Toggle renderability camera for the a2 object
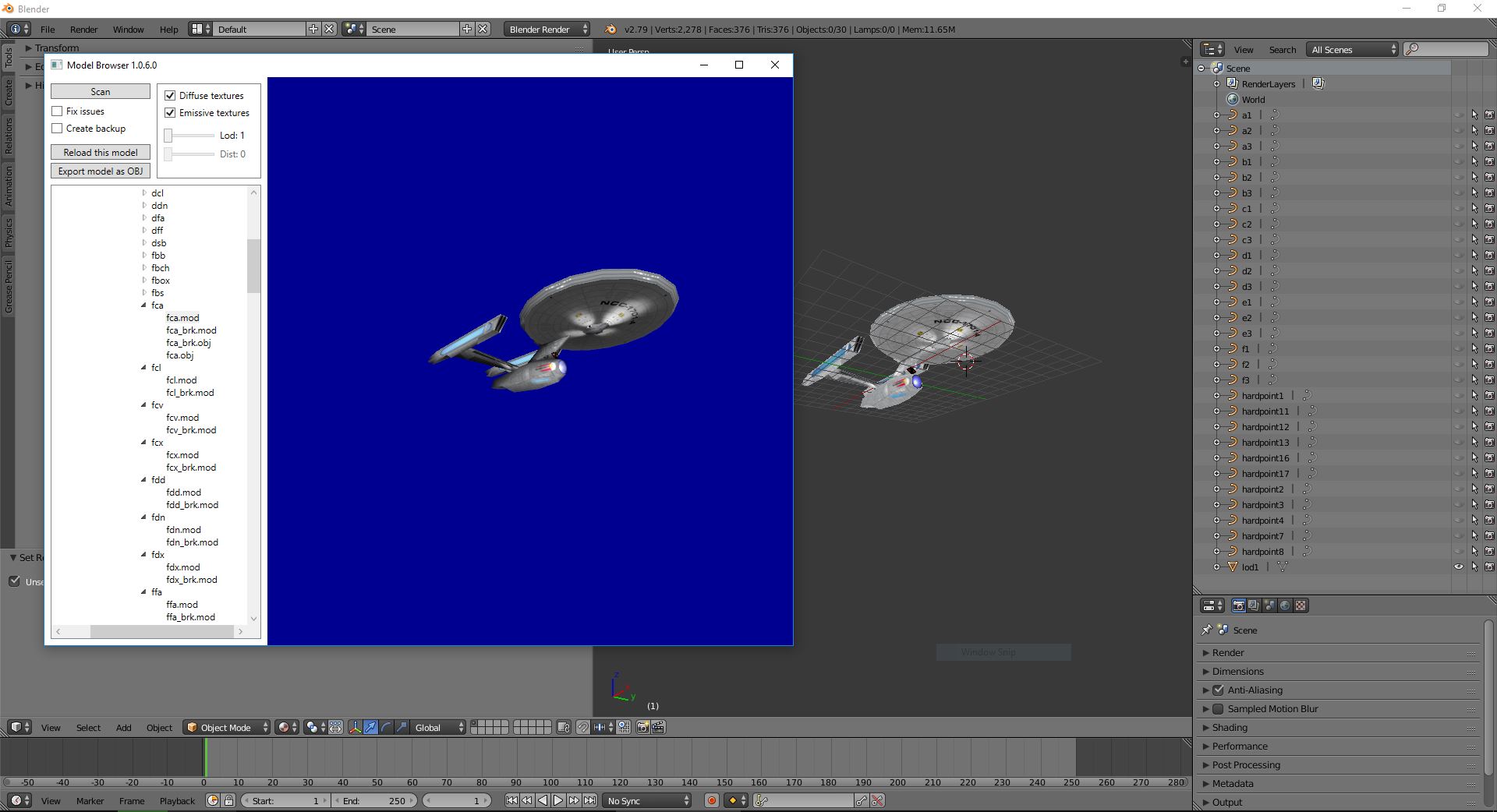The image size is (1497, 812). pos(1489,130)
